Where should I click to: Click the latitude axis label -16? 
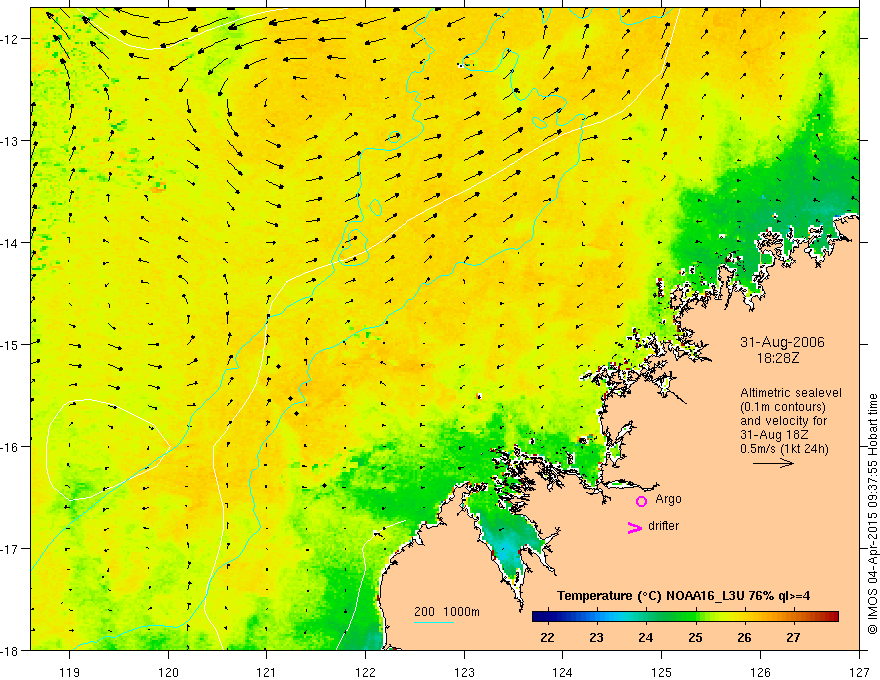(11, 447)
